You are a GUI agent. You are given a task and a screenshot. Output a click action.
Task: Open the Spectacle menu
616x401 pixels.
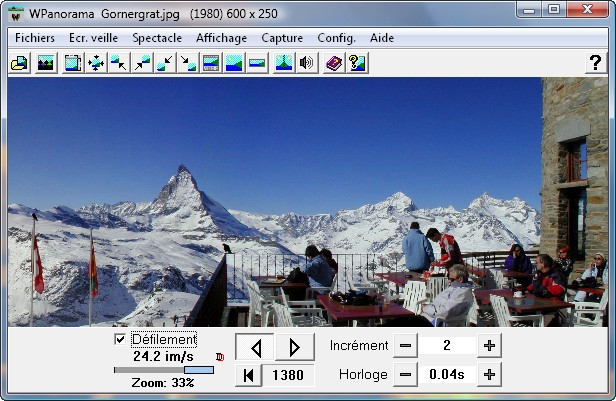click(157, 38)
